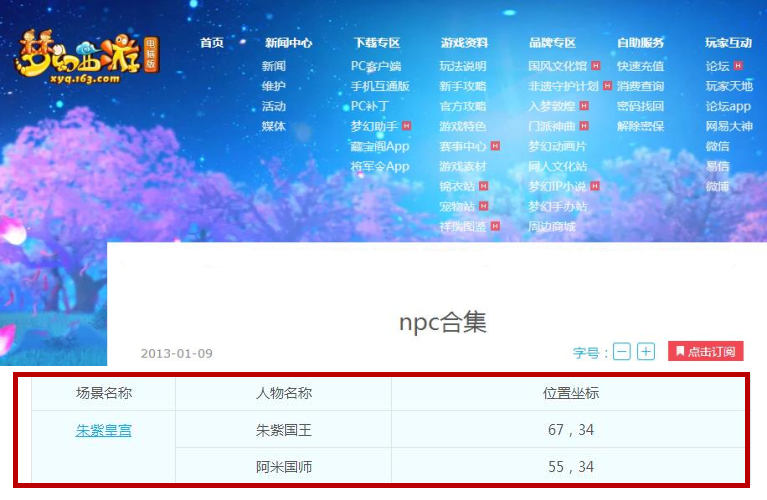Open the 下载专区 menu heading

click(x=377, y=43)
